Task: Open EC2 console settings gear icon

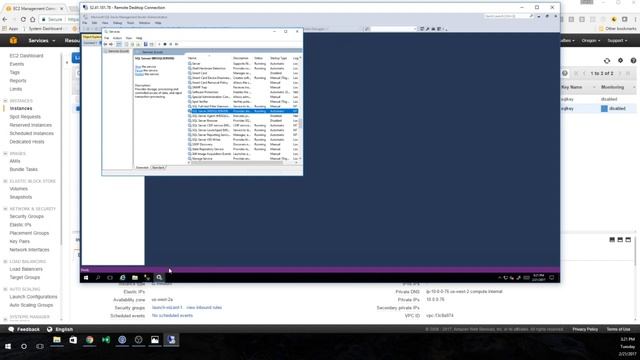Action: 620,60
